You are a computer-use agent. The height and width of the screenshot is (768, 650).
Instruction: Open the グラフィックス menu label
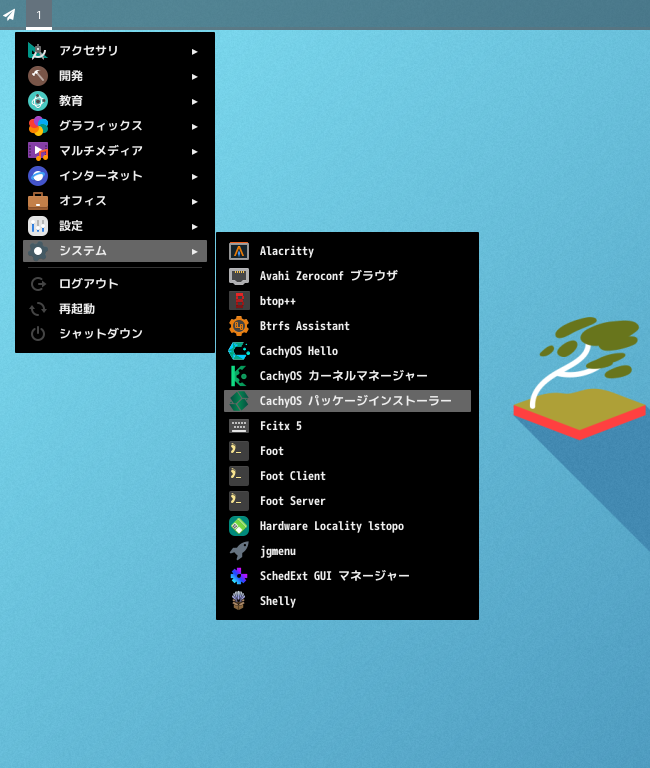pos(100,125)
